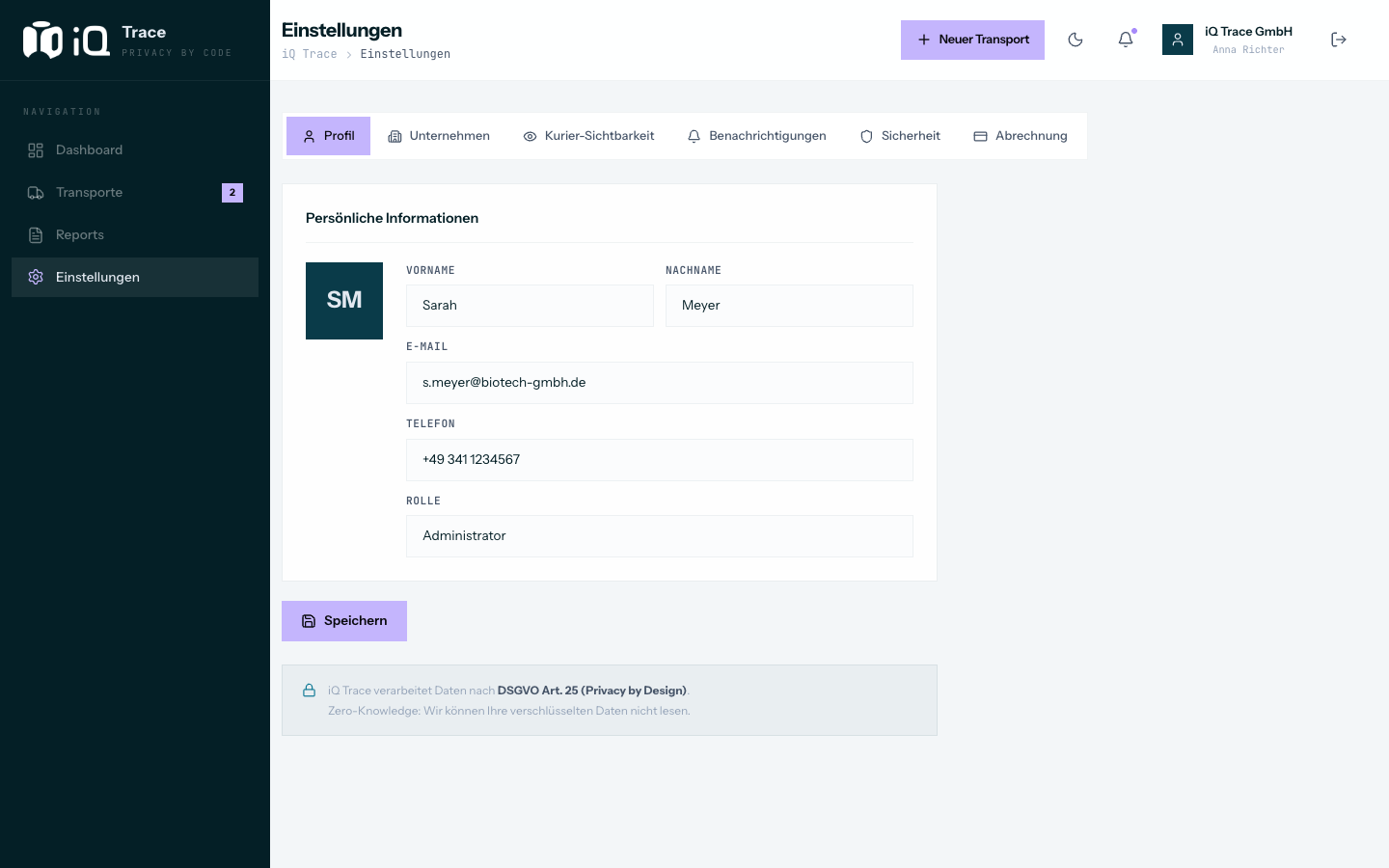
Task: Click the E-Mail input field
Action: (660, 383)
